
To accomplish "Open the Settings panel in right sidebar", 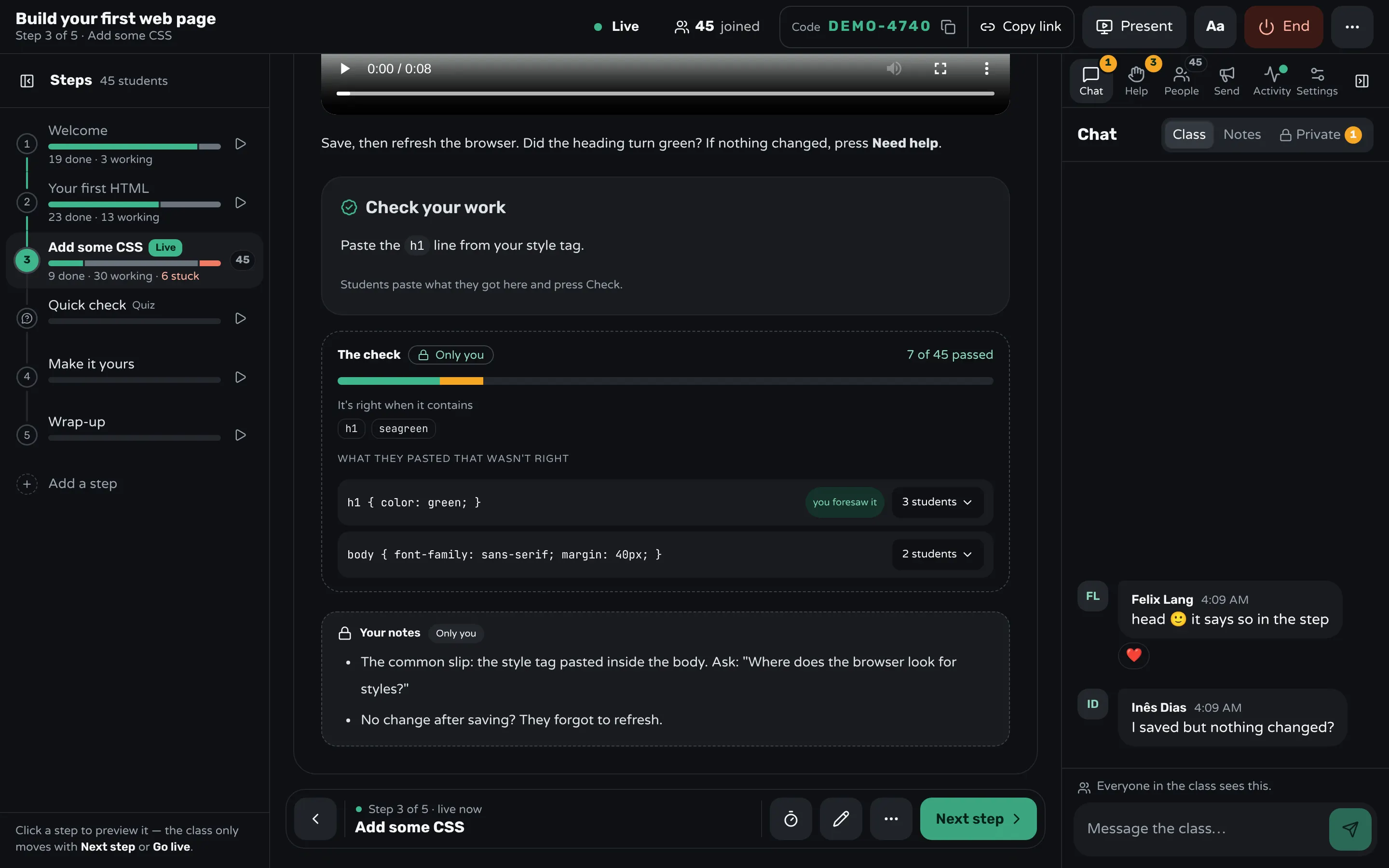I will pyautogui.click(x=1317, y=81).
